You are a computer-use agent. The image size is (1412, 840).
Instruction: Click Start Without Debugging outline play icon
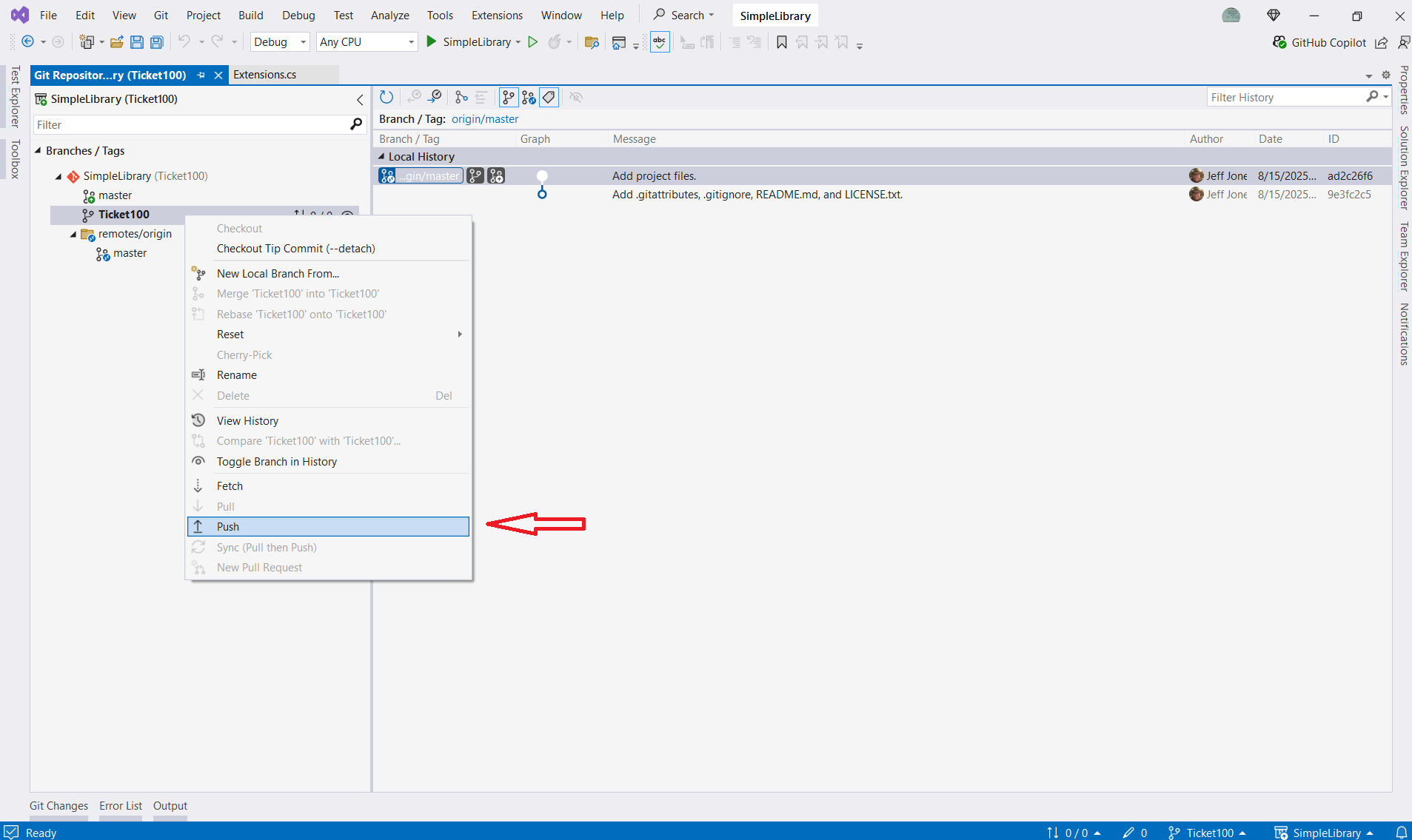[x=532, y=42]
